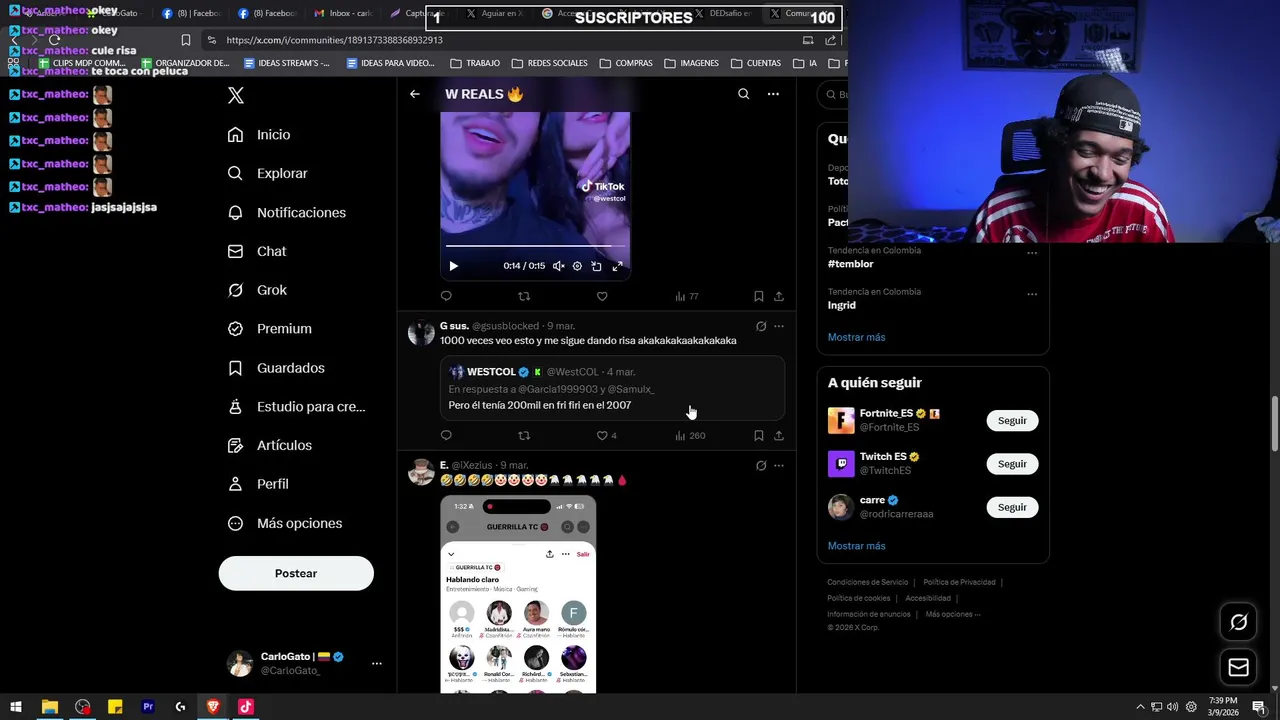
Task: Open Windows Start menu
Action: (16, 707)
